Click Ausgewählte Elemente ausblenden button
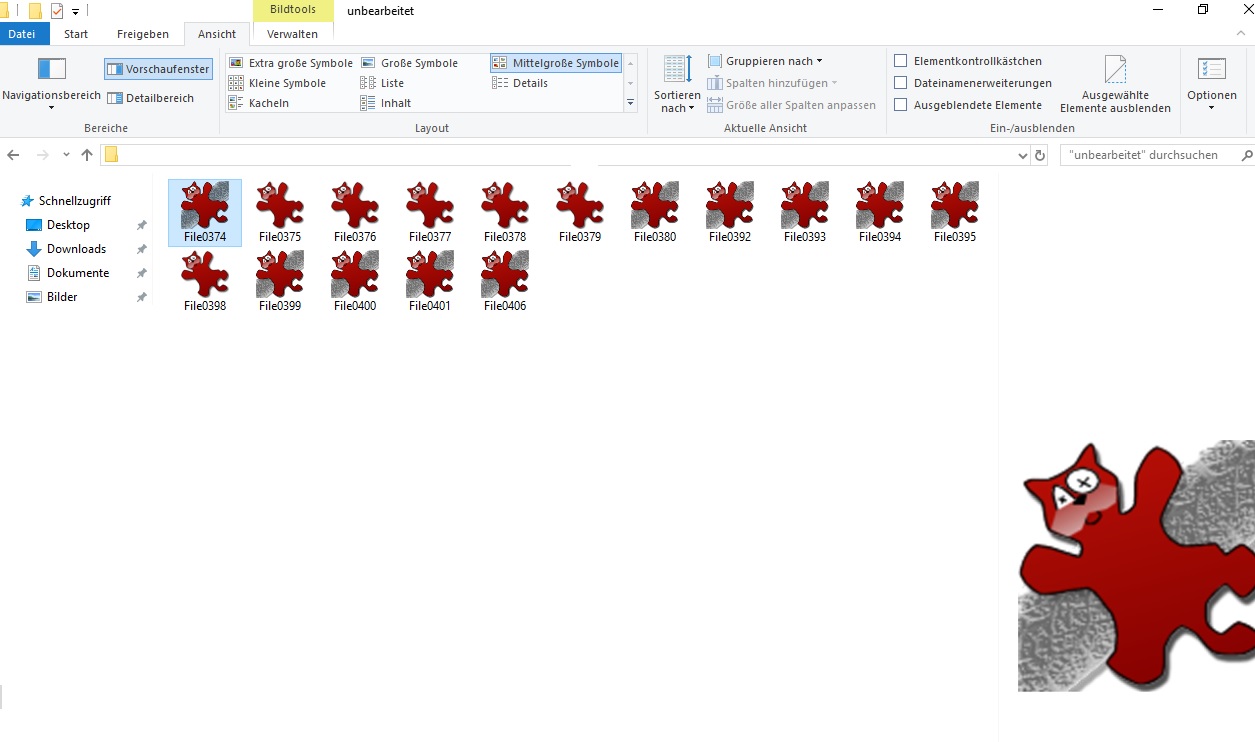This screenshot has height=742, width=1255. [1115, 85]
